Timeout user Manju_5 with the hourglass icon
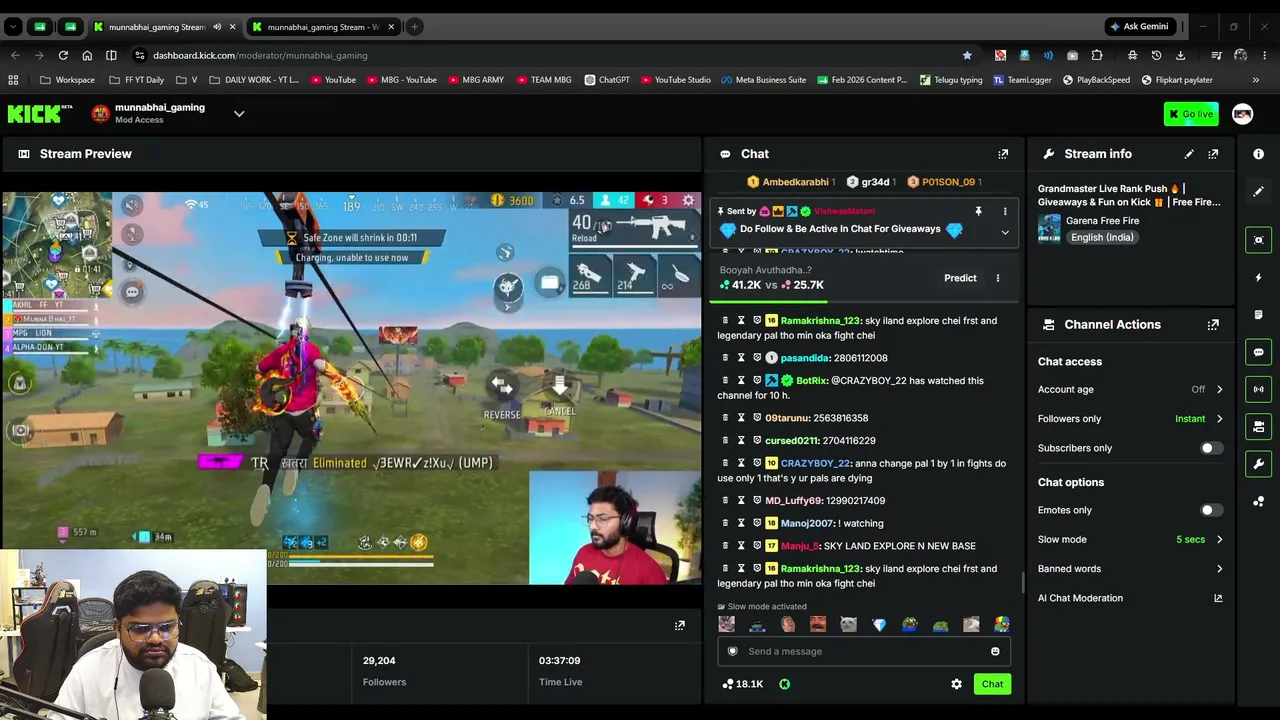Image resolution: width=1280 pixels, height=720 pixels. tap(741, 546)
